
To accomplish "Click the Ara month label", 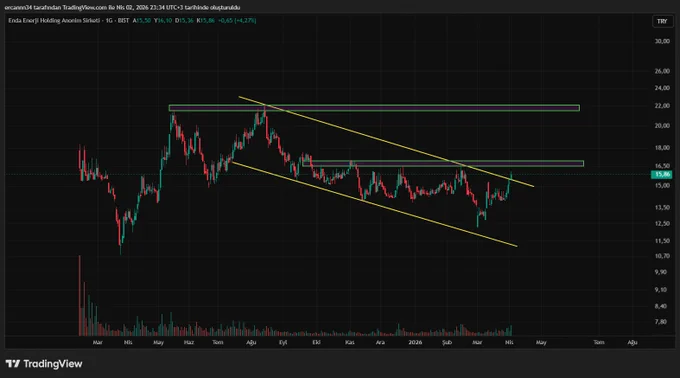I will (x=380, y=342).
